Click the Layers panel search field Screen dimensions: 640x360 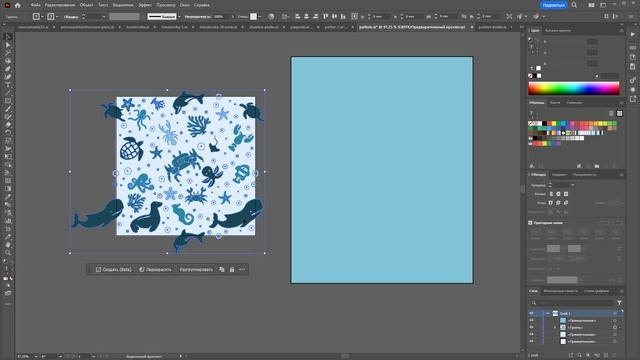(572, 302)
